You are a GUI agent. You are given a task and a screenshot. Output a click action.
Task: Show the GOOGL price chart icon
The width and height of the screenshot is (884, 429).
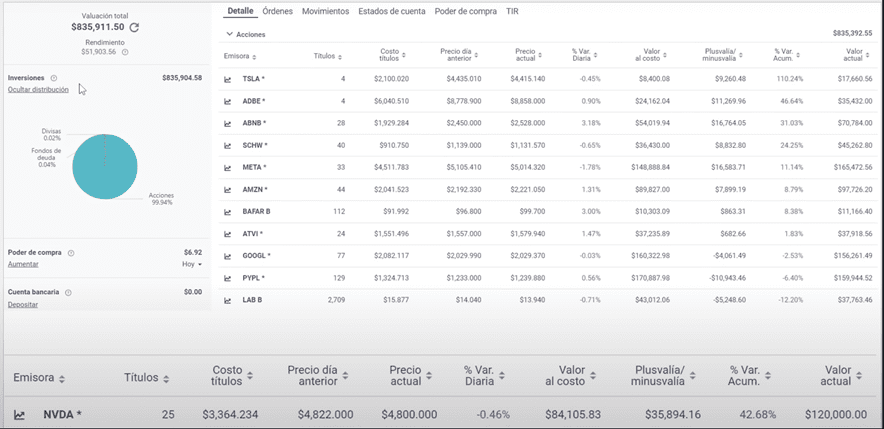point(228,255)
